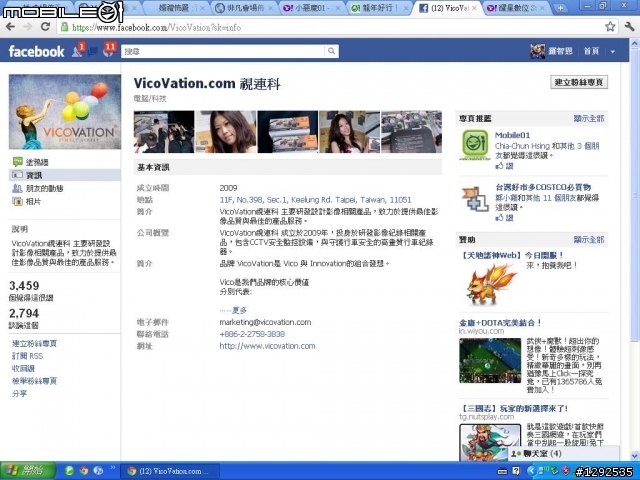640x480 pixels.
Task: Click the VicoVation.com taskbar window button
Action: coord(170,471)
